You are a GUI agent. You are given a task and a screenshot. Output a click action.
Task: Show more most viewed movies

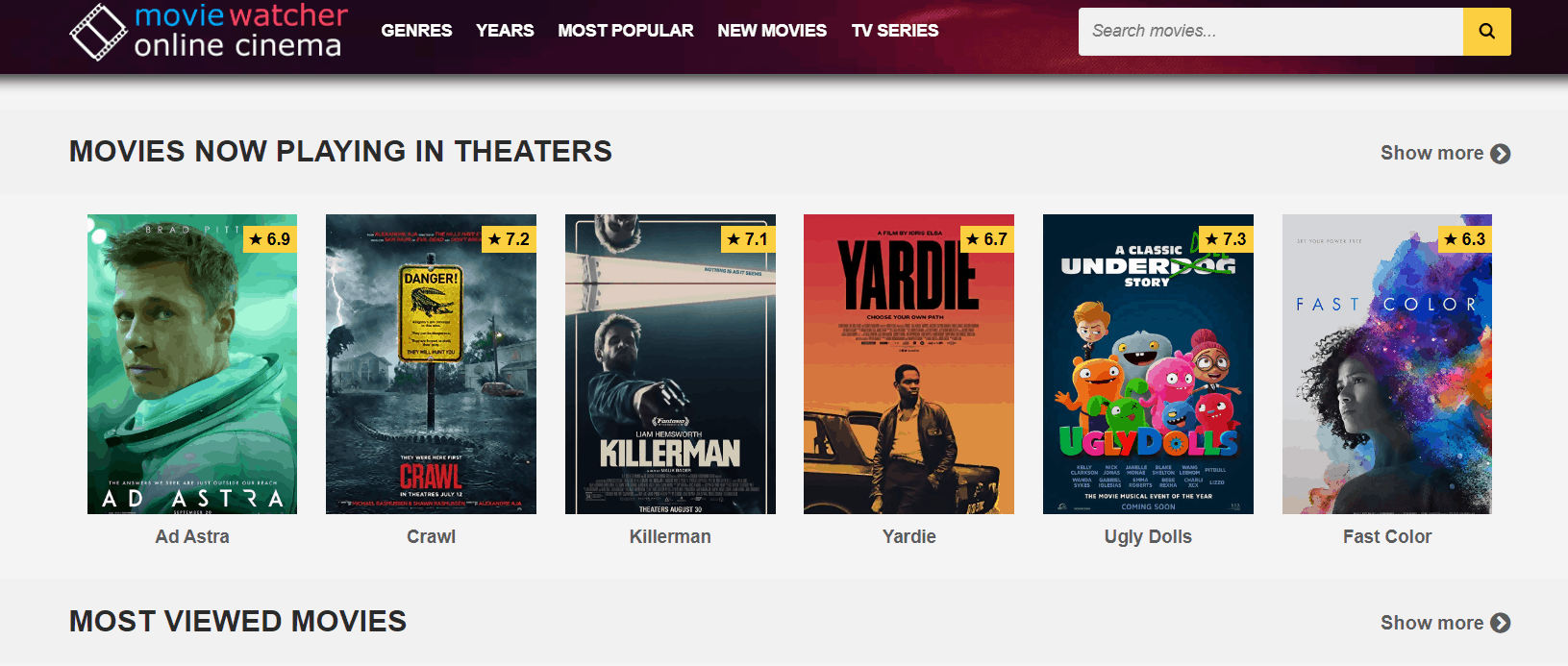tap(1445, 623)
